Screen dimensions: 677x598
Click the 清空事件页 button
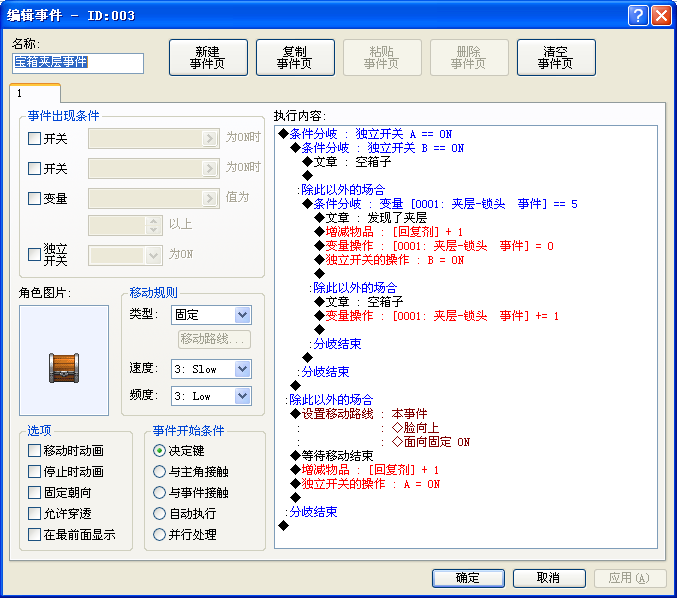coord(556,57)
